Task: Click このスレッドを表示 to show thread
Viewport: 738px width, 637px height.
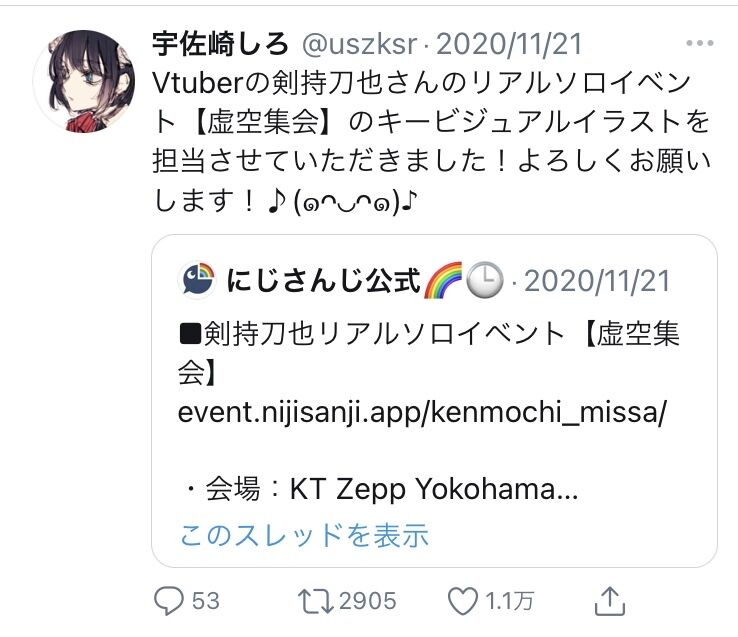Action: coord(304,535)
